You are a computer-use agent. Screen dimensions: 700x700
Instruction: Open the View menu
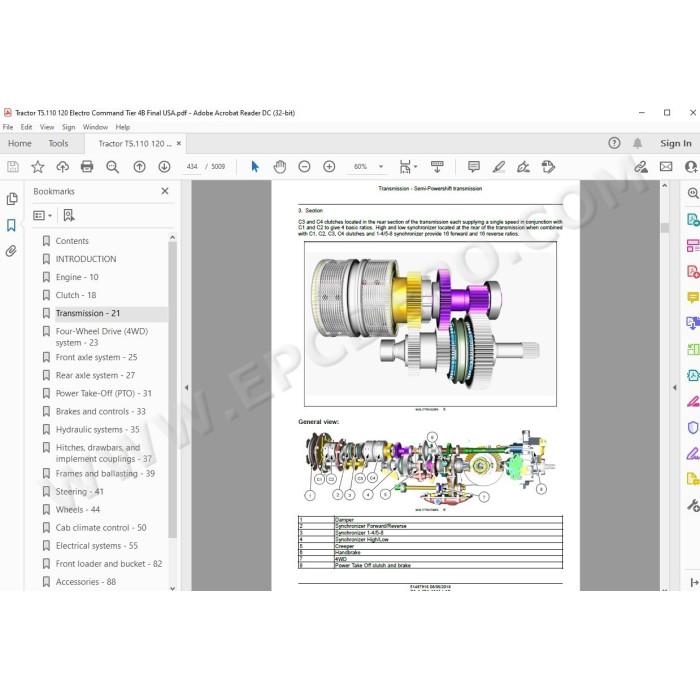(x=47, y=127)
